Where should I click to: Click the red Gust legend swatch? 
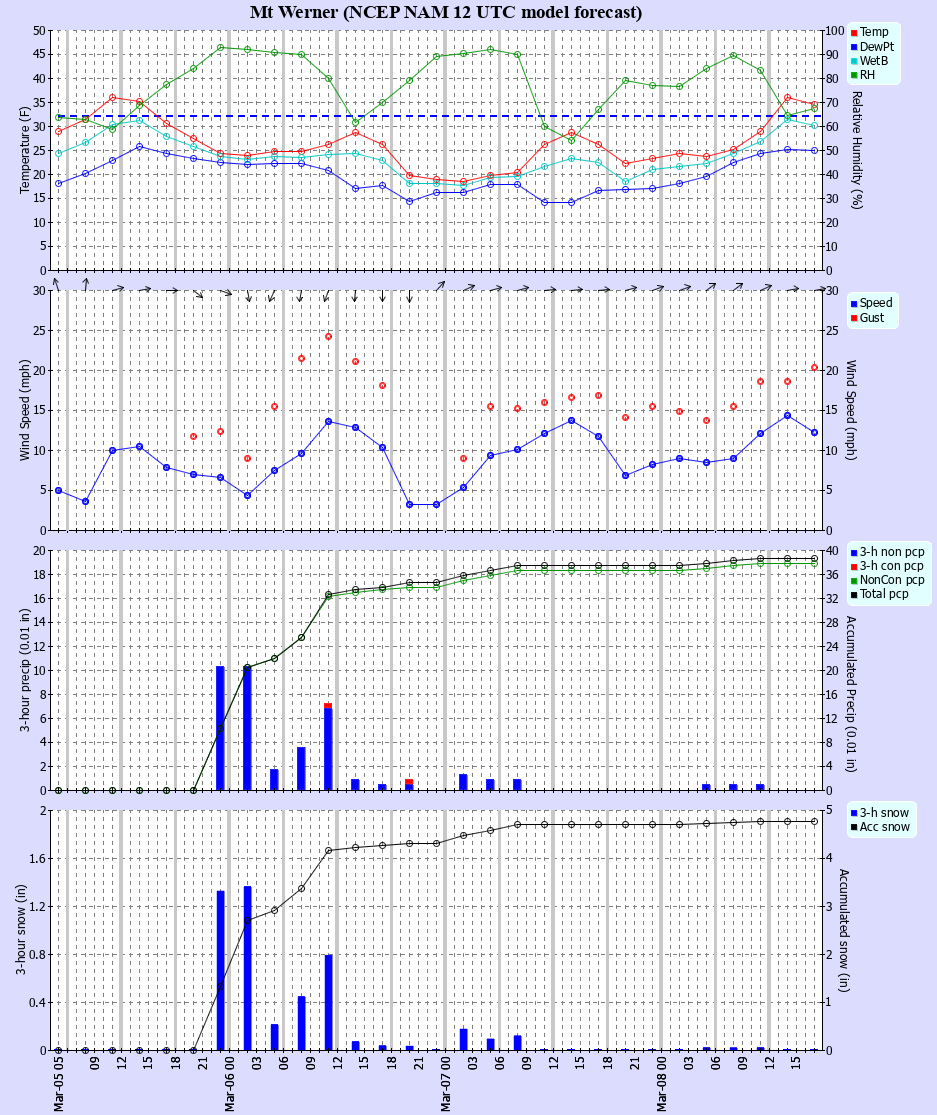(x=855, y=318)
